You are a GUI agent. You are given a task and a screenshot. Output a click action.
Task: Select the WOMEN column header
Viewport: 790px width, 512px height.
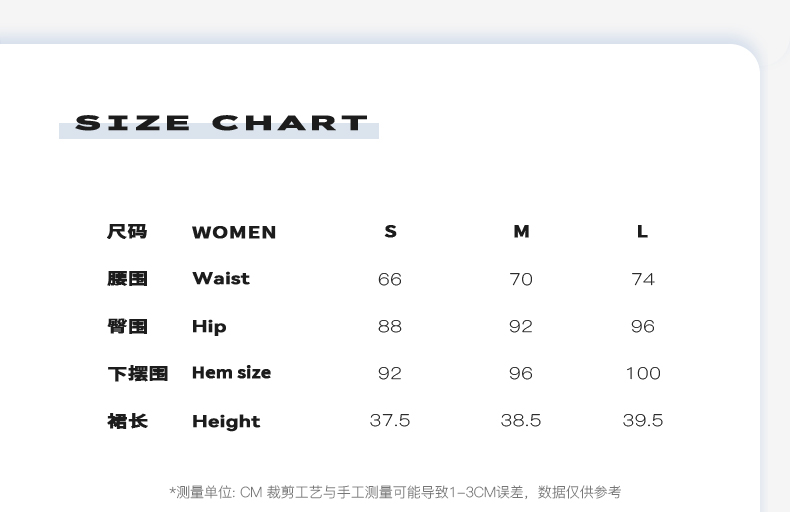[234, 232]
